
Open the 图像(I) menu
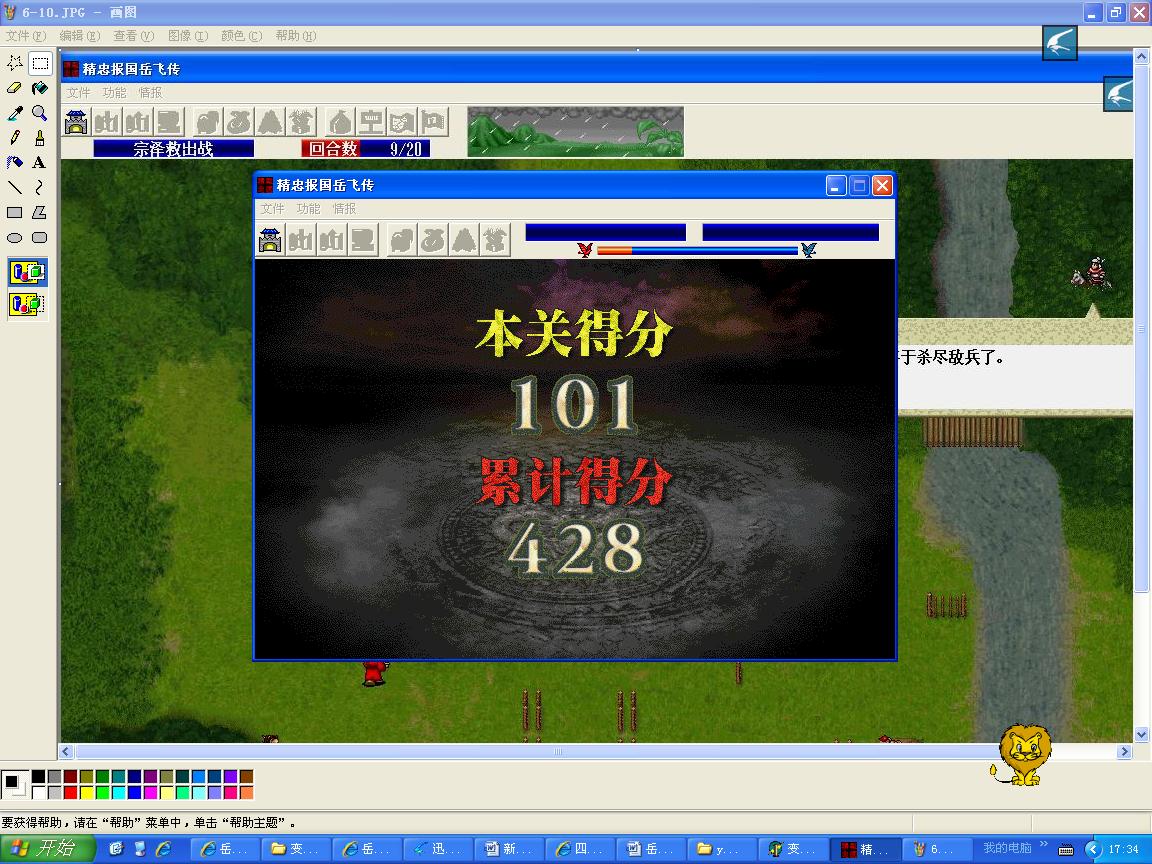(x=188, y=36)
